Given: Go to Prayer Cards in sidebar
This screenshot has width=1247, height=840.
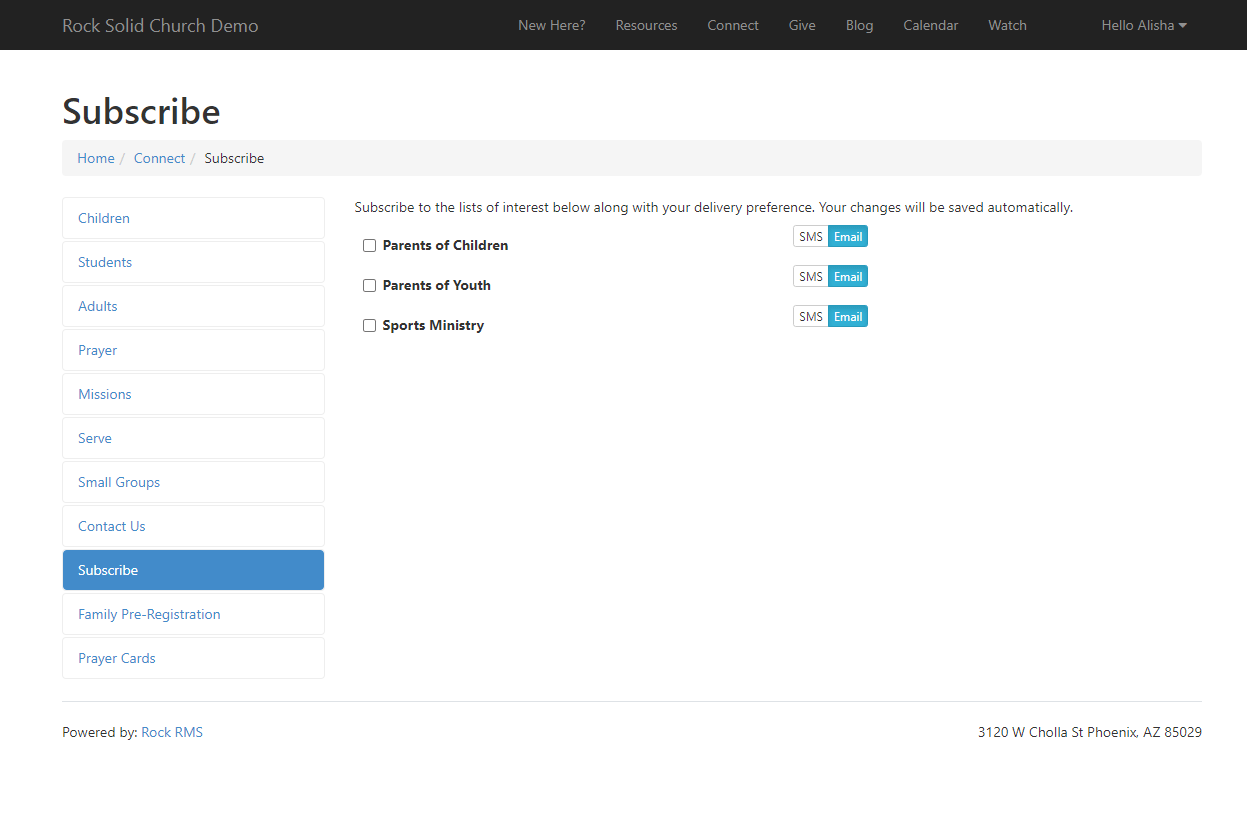Looking at the screenshot, I should (117, 658).
